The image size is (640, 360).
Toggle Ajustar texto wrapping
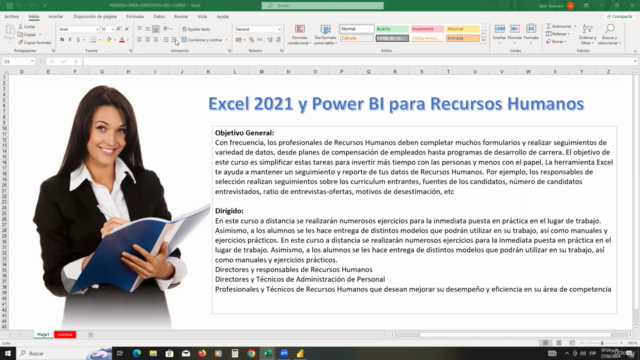[x=196, y=29]
